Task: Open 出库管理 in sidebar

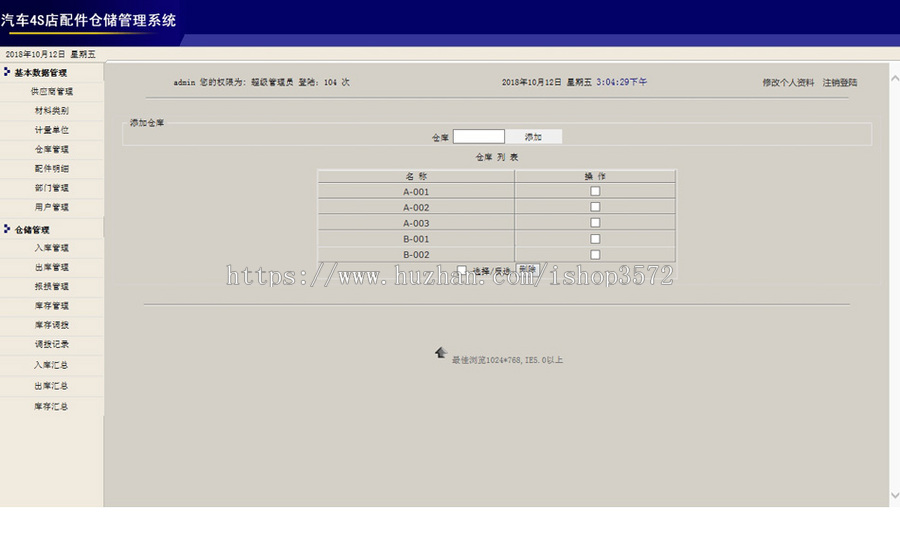Action: point(52,267)
